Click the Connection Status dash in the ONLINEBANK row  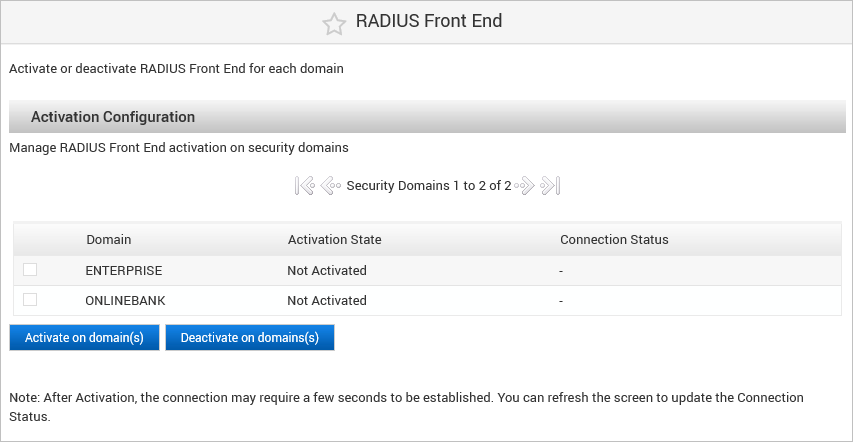tap(562, 301)
